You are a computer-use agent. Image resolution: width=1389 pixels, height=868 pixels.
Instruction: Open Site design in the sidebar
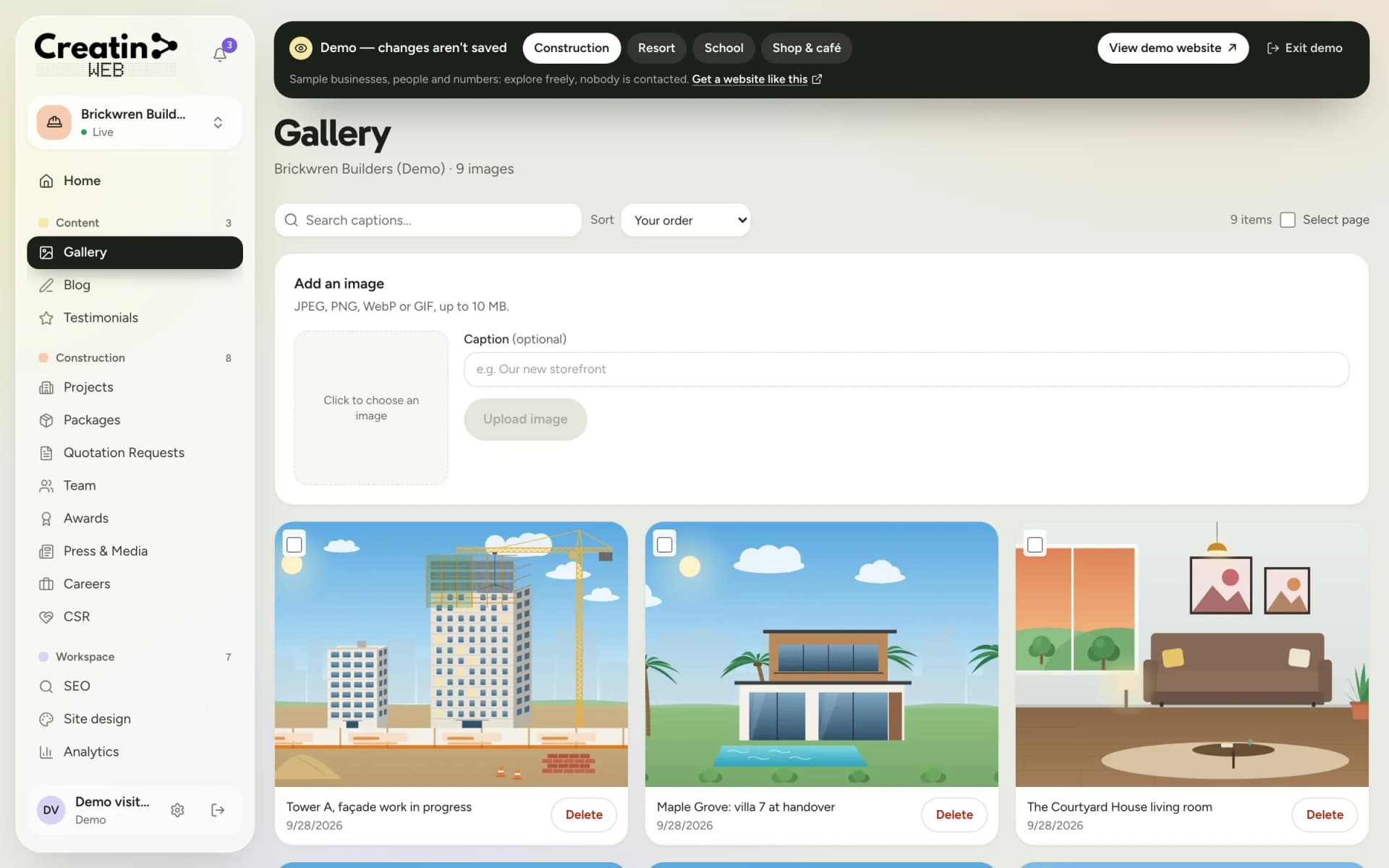(135, 719)
